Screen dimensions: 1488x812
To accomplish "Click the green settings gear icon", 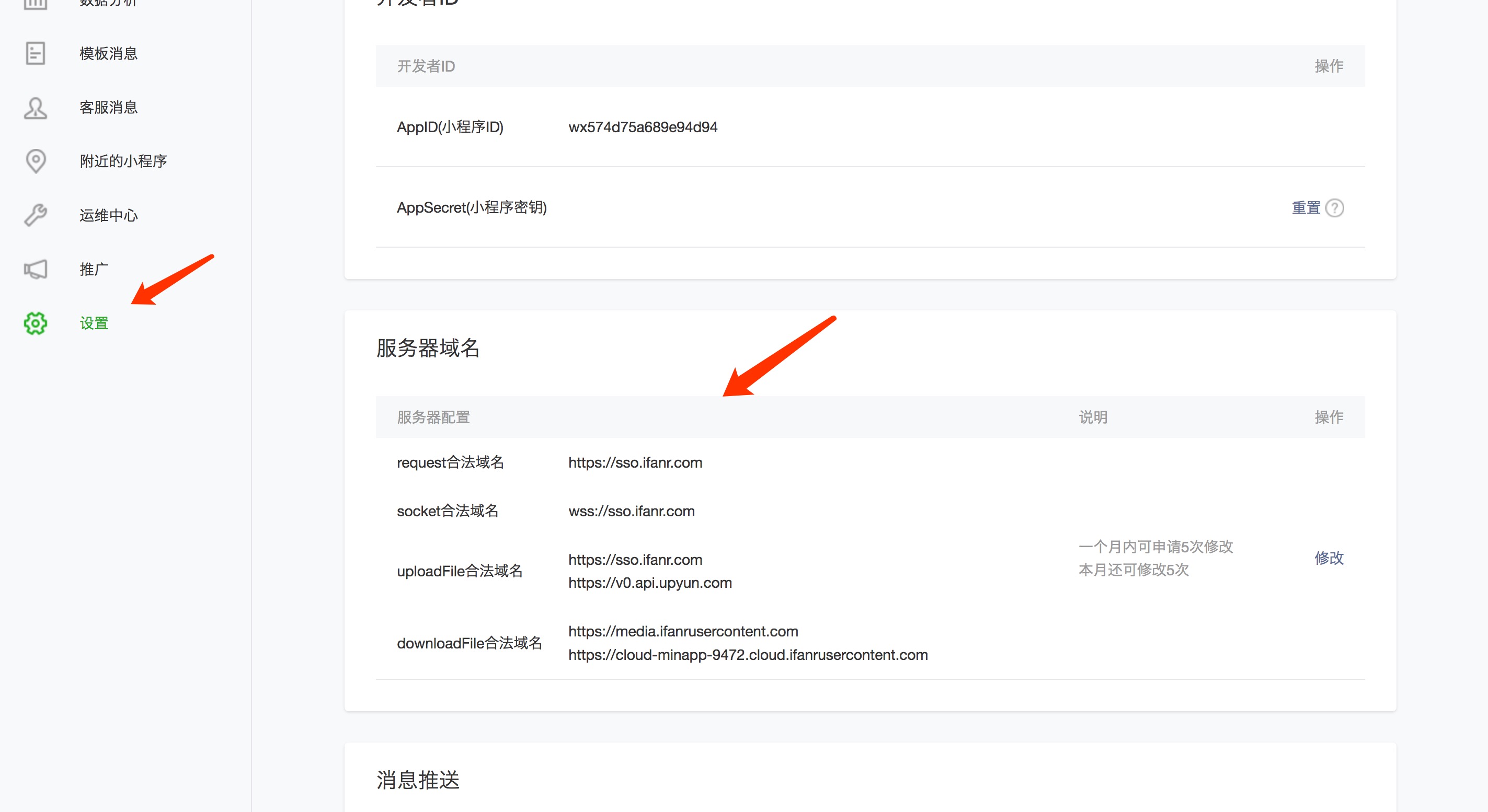I will pyautogui.click(x=35, y=323).
